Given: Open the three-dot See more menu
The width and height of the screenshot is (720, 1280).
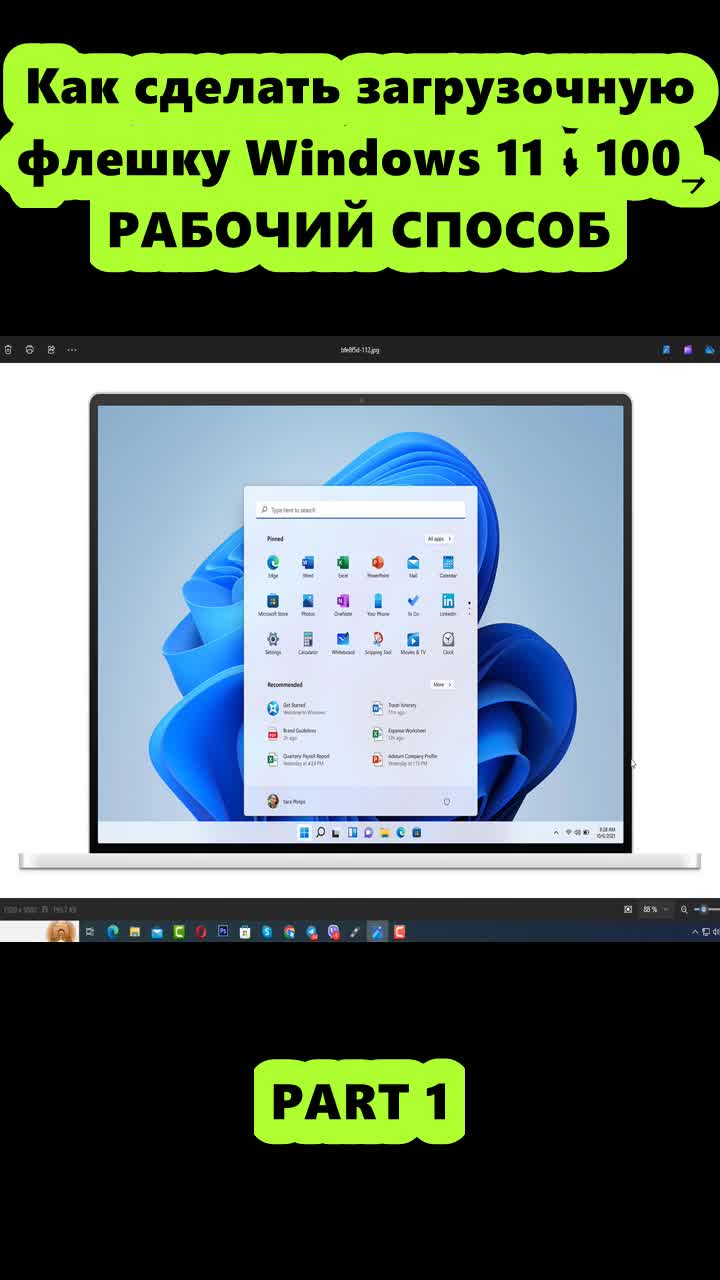Looking at the screenshot, I should (x=72, y=350).
